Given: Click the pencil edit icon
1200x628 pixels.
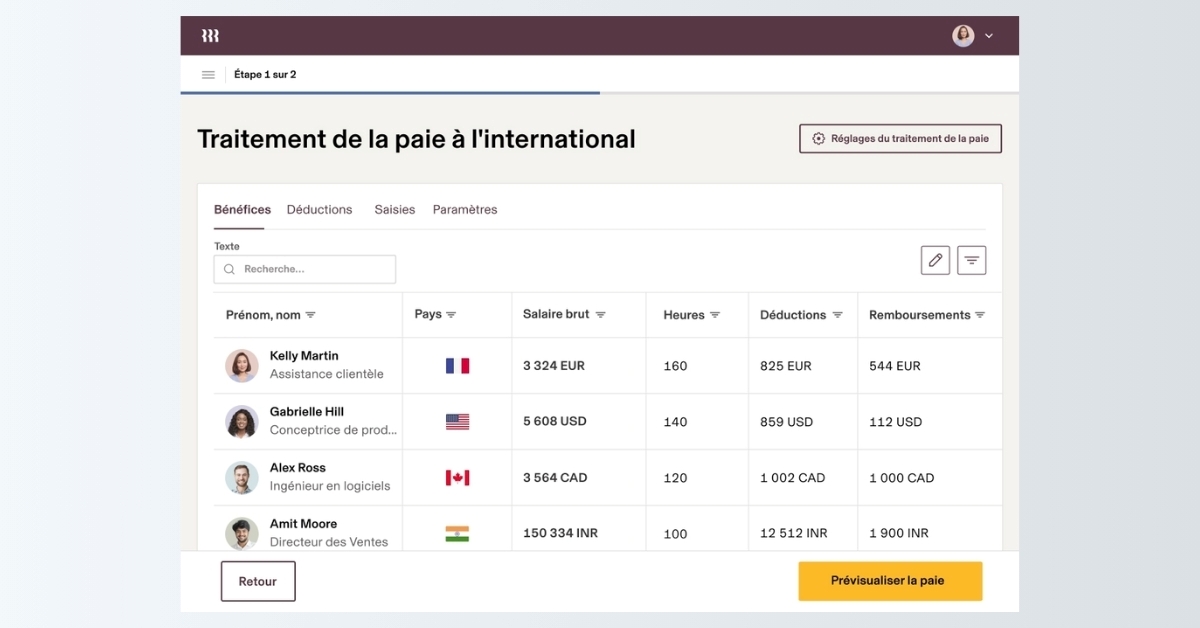Looking at the screenshot, I should point(935,260).
